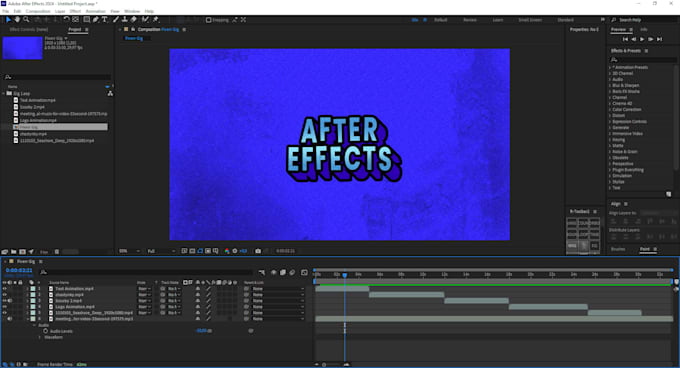Image resolution: width=680 pixels, height=368 pixels.
Task: Select the Pen tool
Action: click(95, 20)
